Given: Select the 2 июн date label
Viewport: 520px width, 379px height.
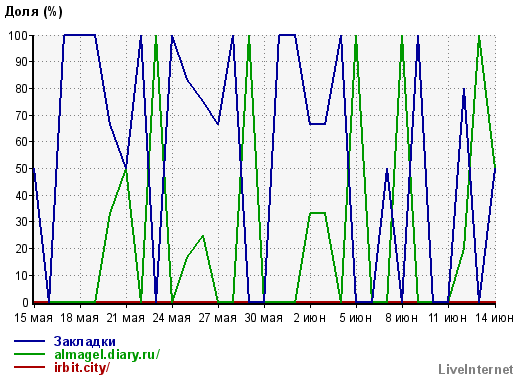Looking at the screenshot, I should [x=310, y=318].
